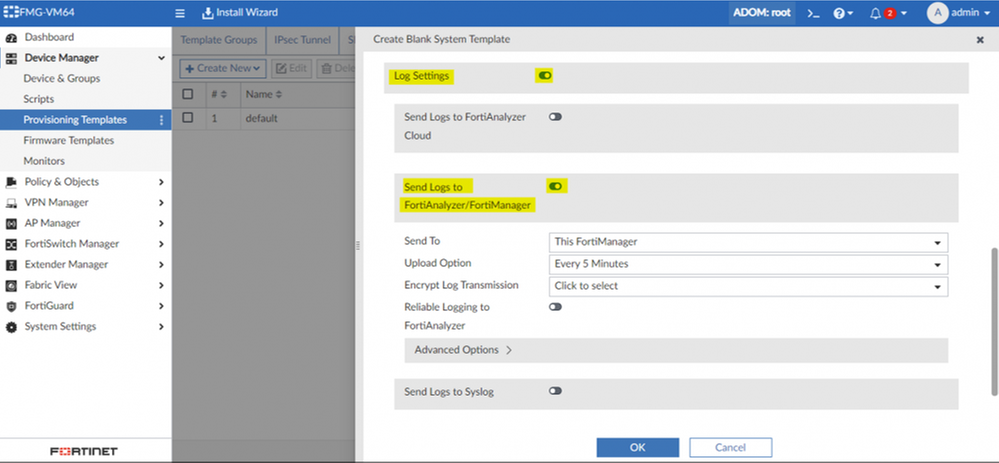Open the Template Groups tab
This screenshot has height=463, width=999.
220,40
